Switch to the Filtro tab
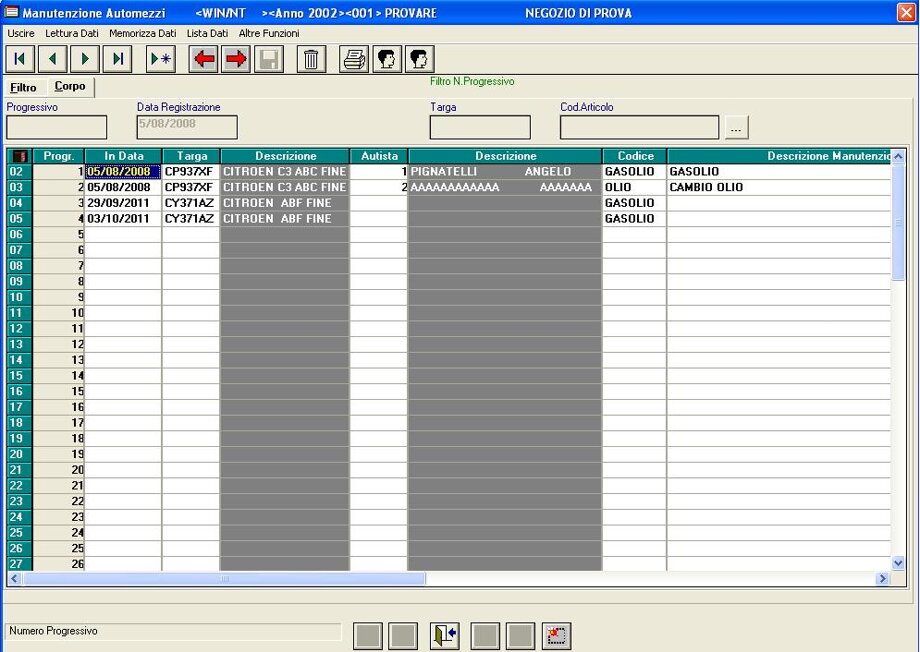This screenshot has height=652, width=920. [x=23, y=88]
